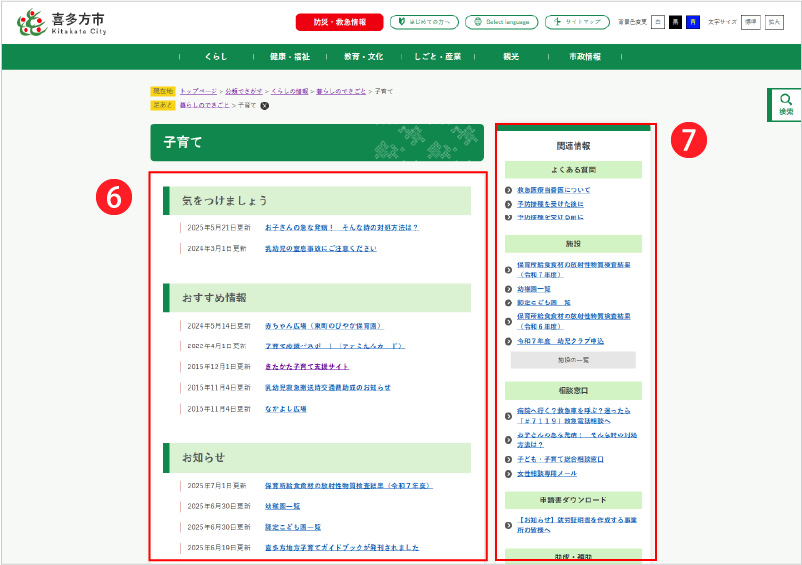The height and width of the screenshot is (565, 802).
Task: Go to 暮らしのできごと in 現在地 breadcrumb
Action: [x=341, y=91]
